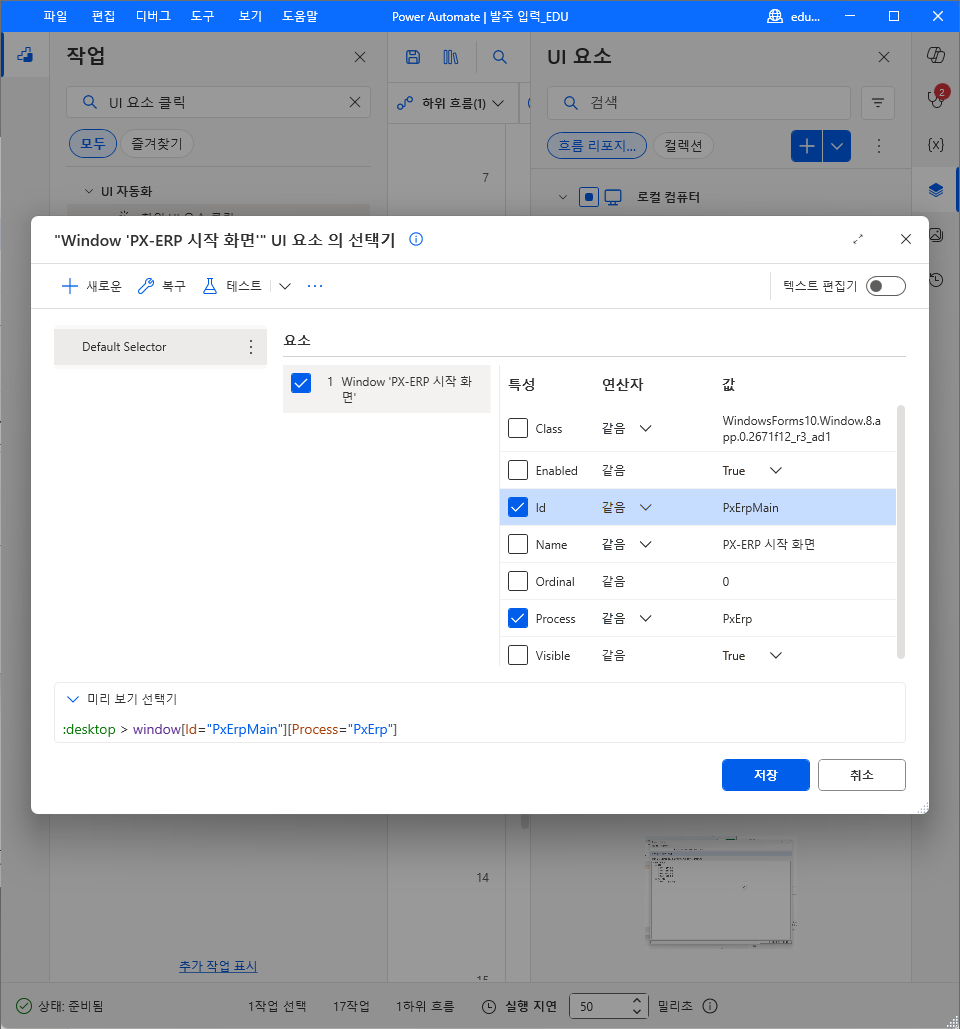Click the New selector plus icon

(x=69, y=286)
